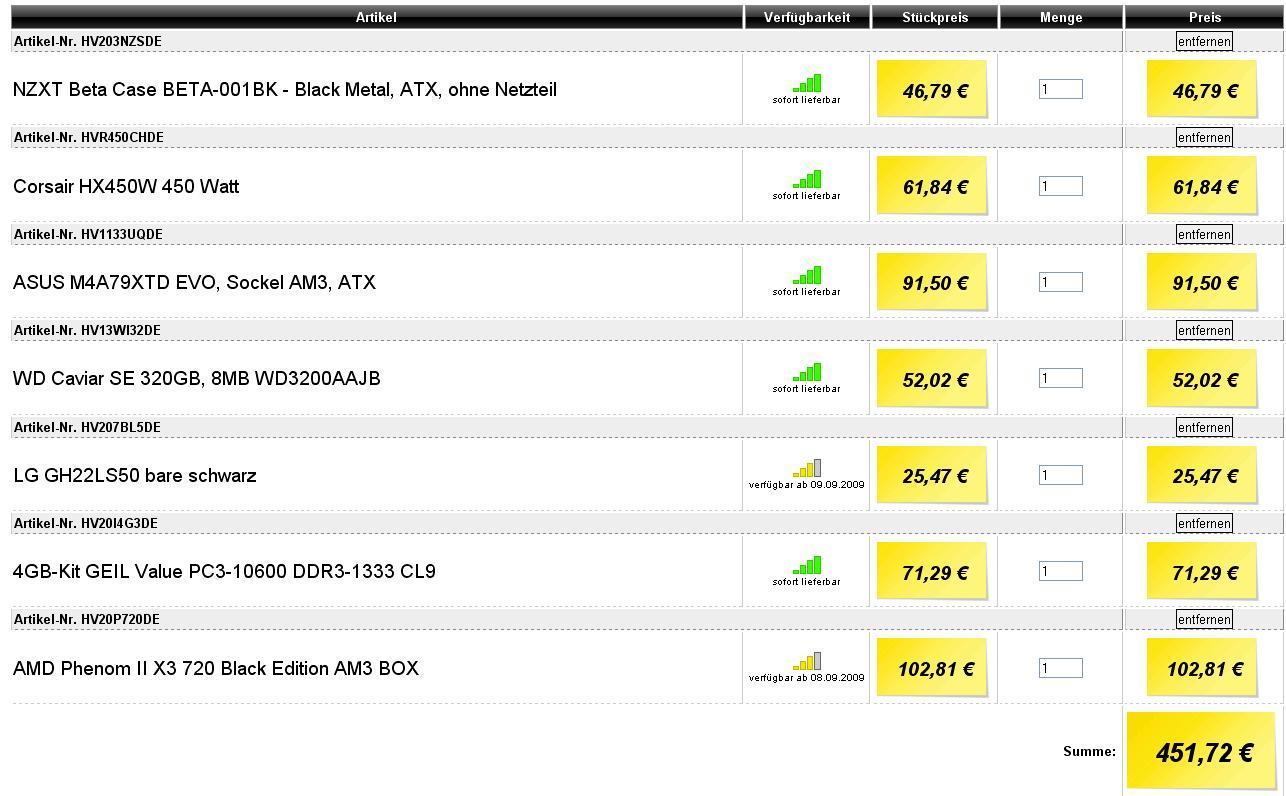This screenshot has width=1286, height=796.
Task: Remove AMD Phenom II via entfernen button
Action: [x=1204, y=619]
